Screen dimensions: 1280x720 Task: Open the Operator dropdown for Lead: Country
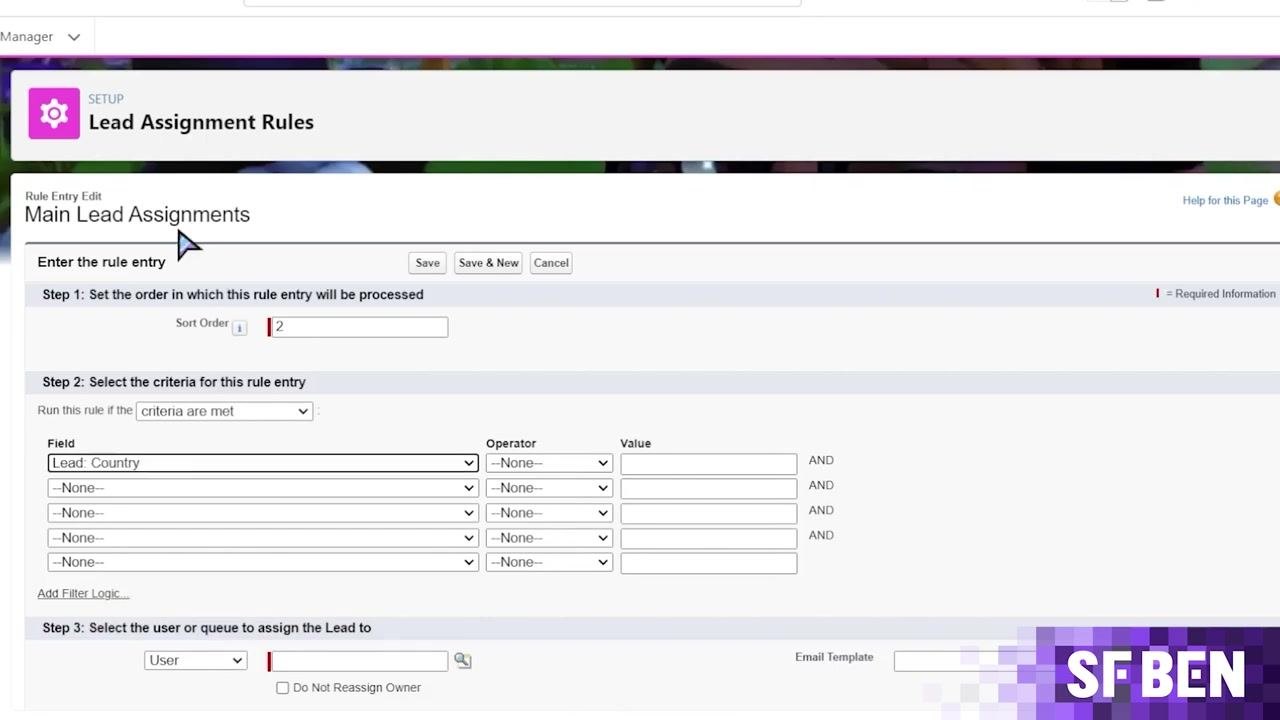549,463
